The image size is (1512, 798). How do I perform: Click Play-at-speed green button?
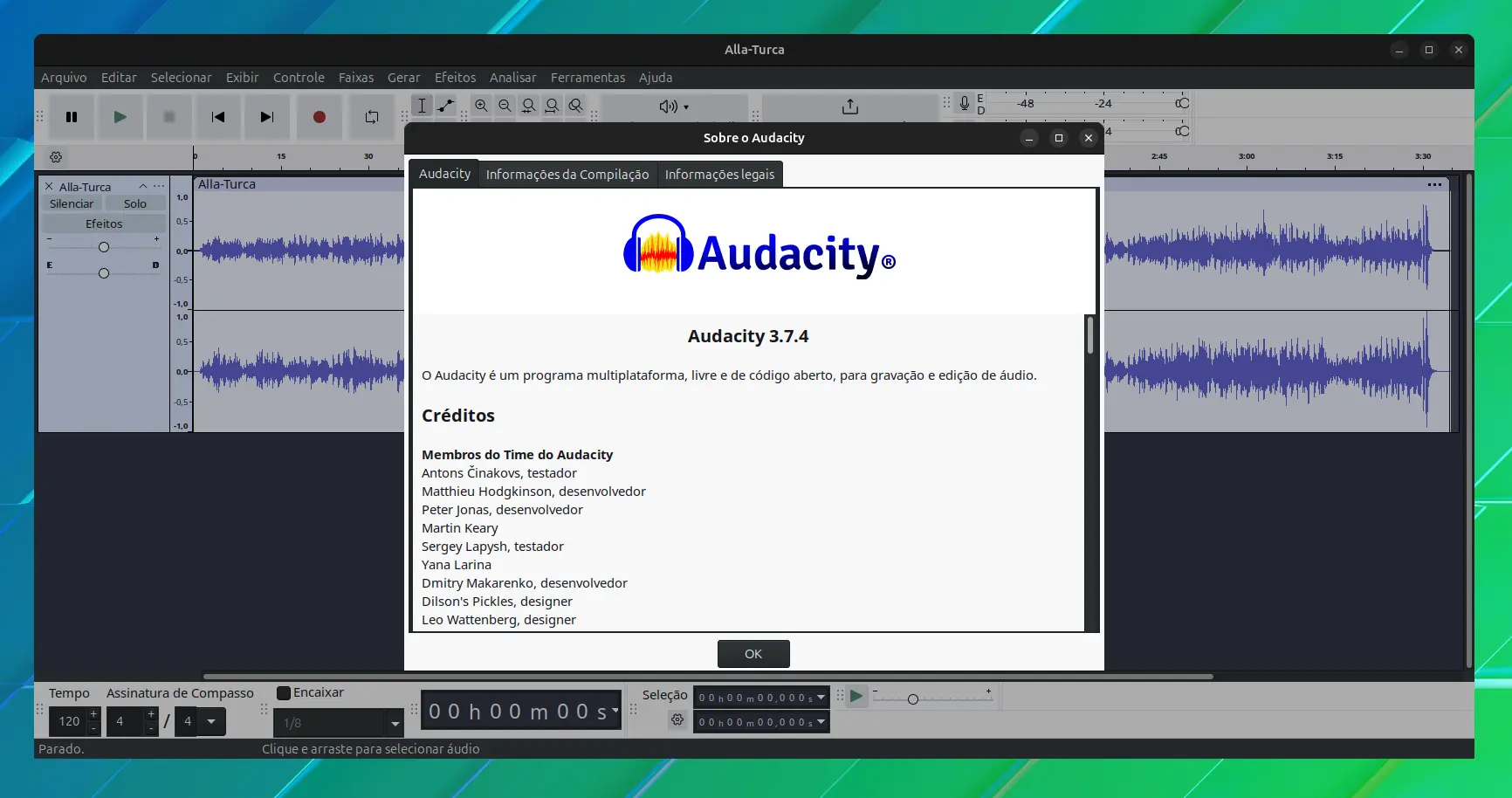coord(856,696)
